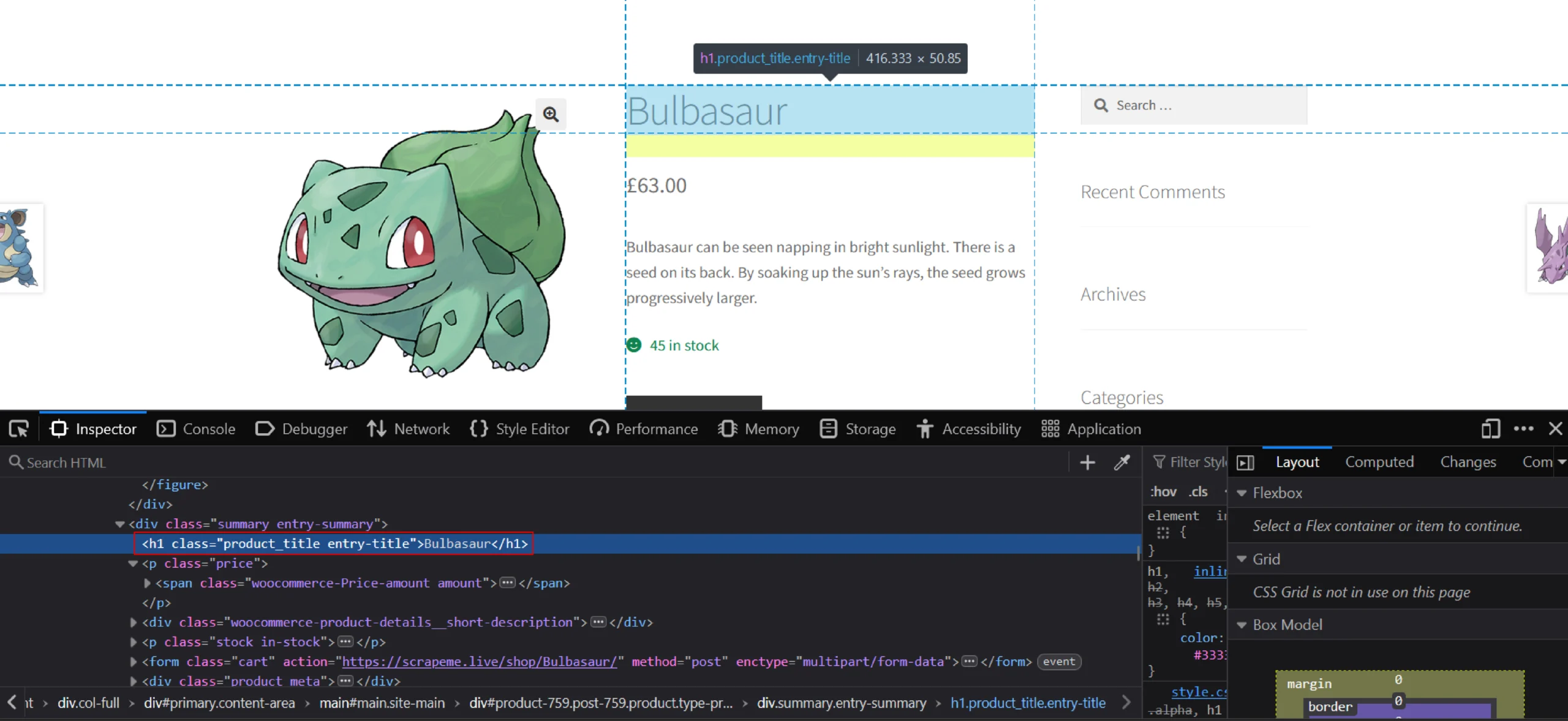Open the Inspector tab
Screen dimensions: 1568x721
pos(93,429)
